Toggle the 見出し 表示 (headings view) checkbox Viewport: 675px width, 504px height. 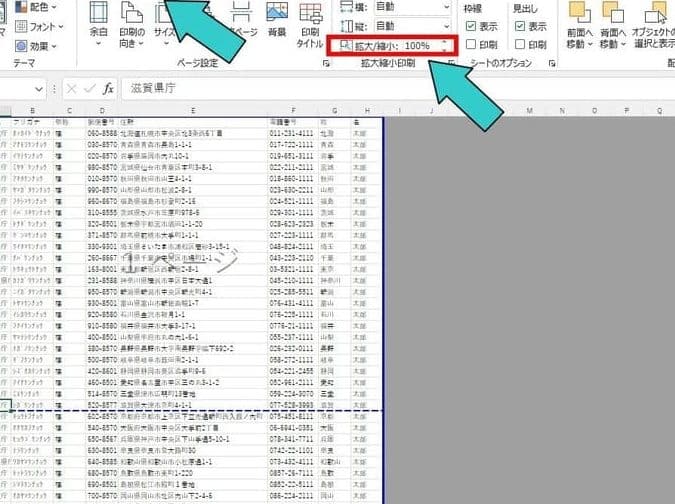tap(520, 27)
